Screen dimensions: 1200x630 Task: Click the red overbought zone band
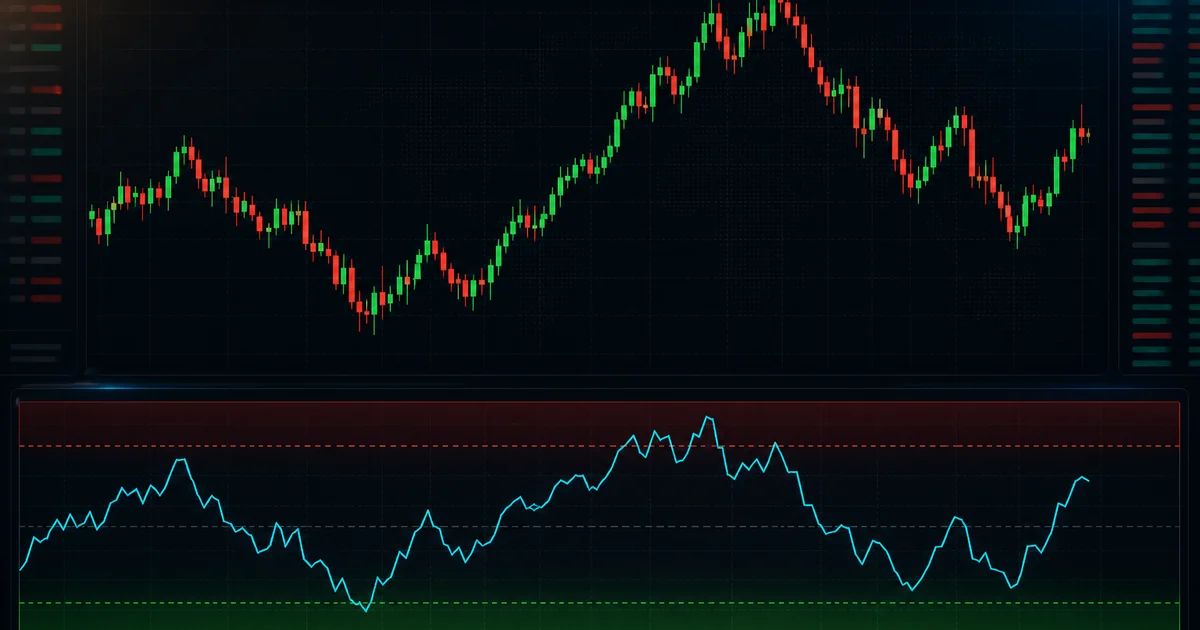599,424
